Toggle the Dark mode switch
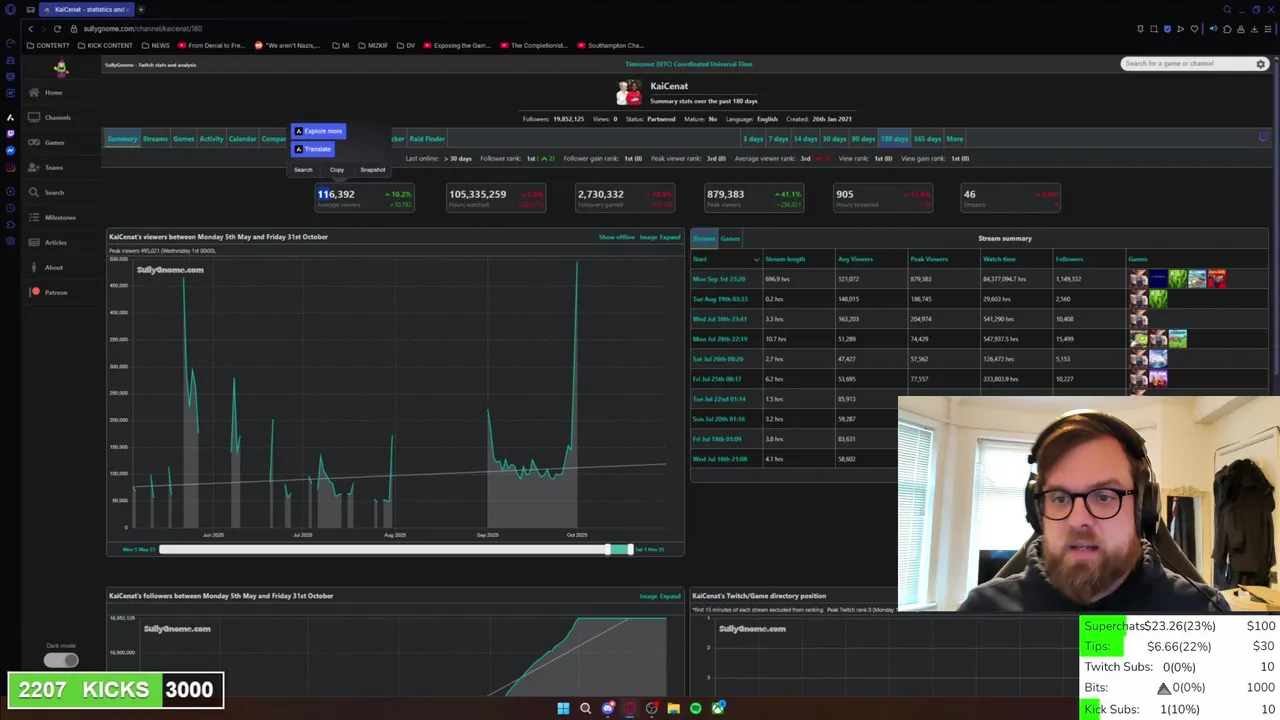The image size is (1280, 720). [x=60, y=660]
